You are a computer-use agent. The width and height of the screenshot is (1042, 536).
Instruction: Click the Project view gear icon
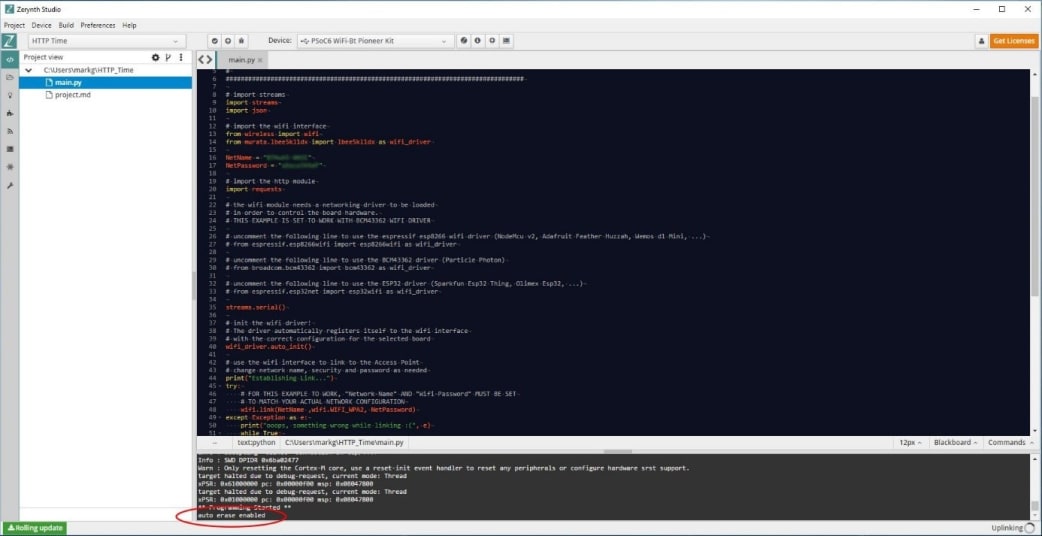point(156,58)
